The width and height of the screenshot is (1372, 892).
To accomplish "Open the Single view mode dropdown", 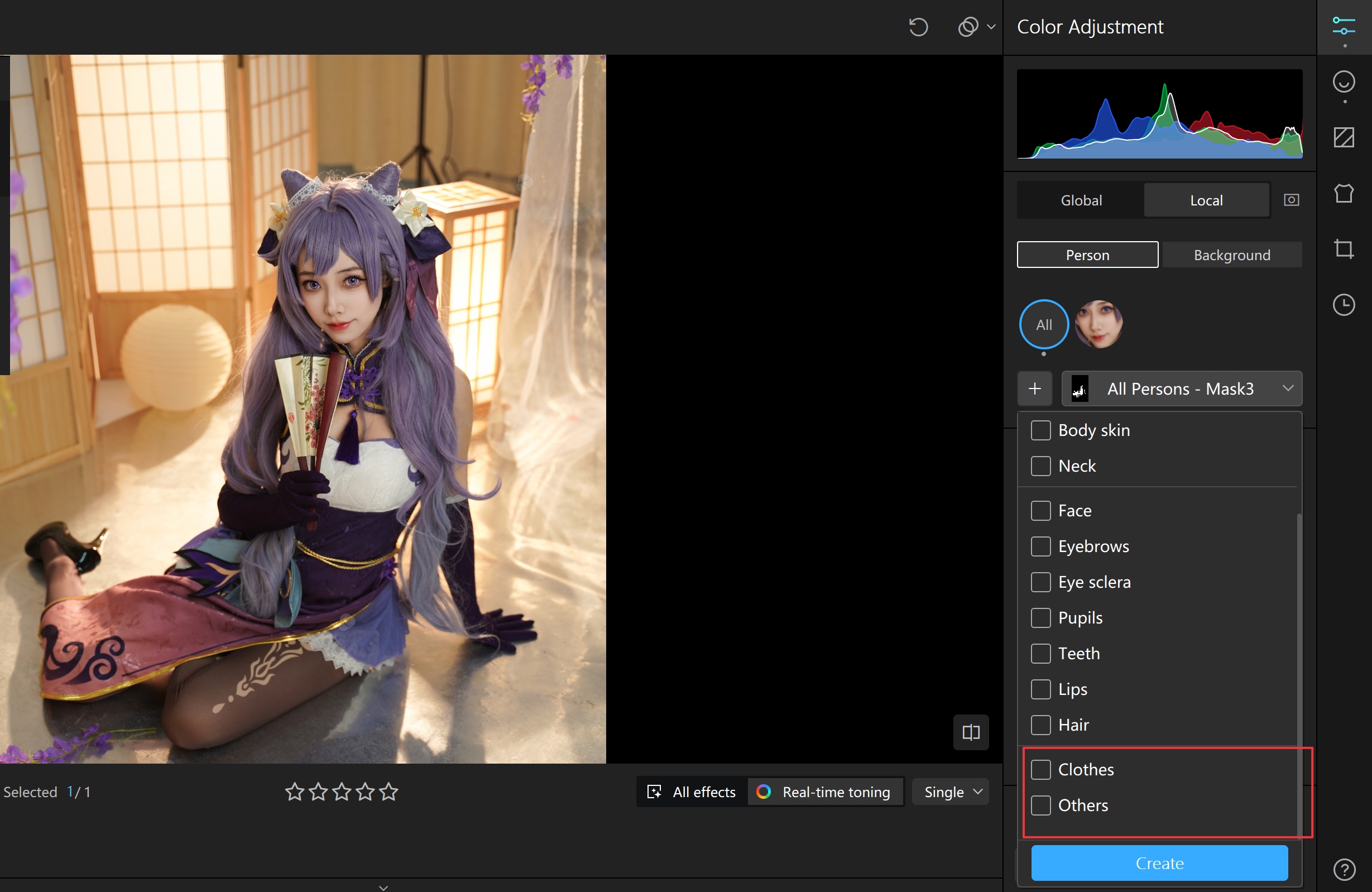I will point(952,792).
